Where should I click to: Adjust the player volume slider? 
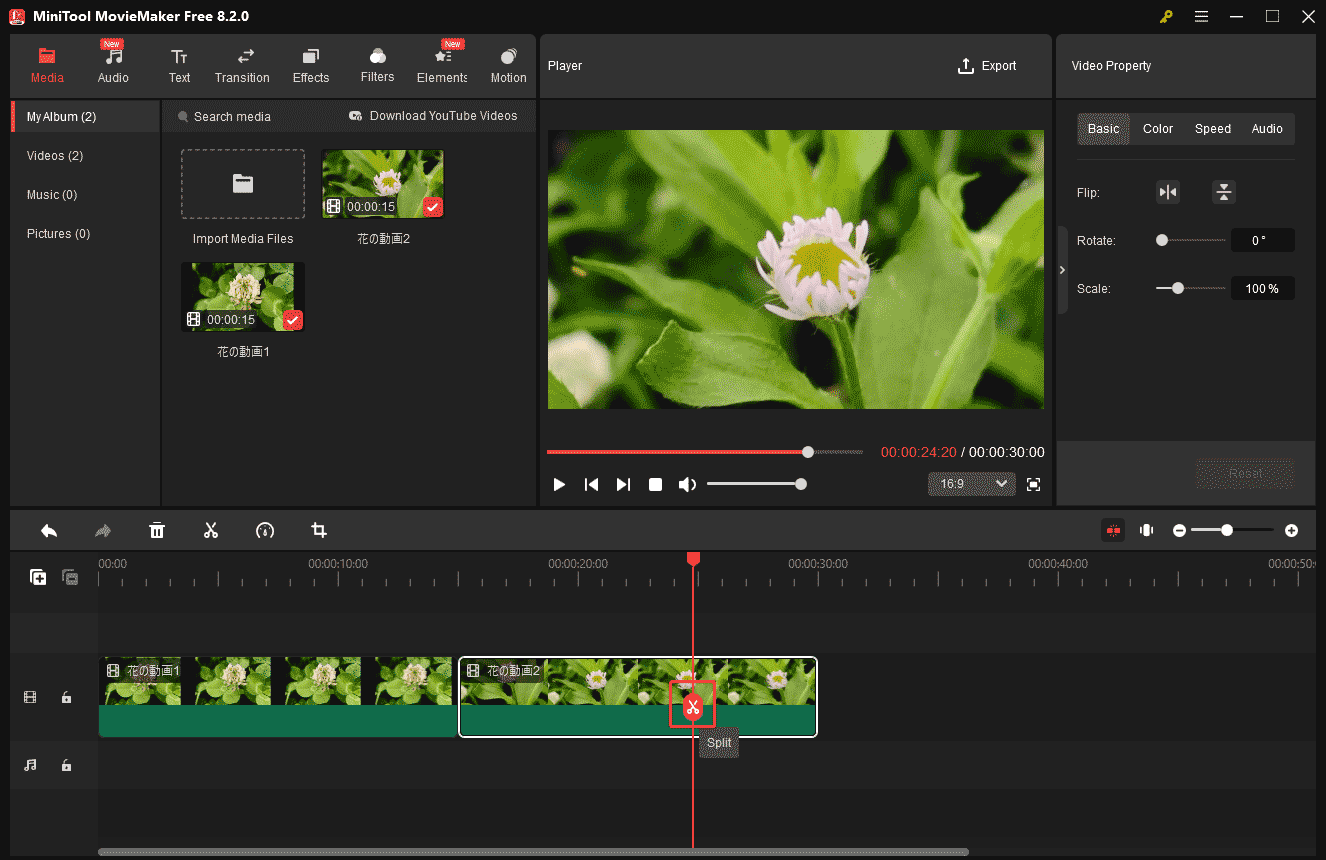pyautogui.click(x=755, y=484)
